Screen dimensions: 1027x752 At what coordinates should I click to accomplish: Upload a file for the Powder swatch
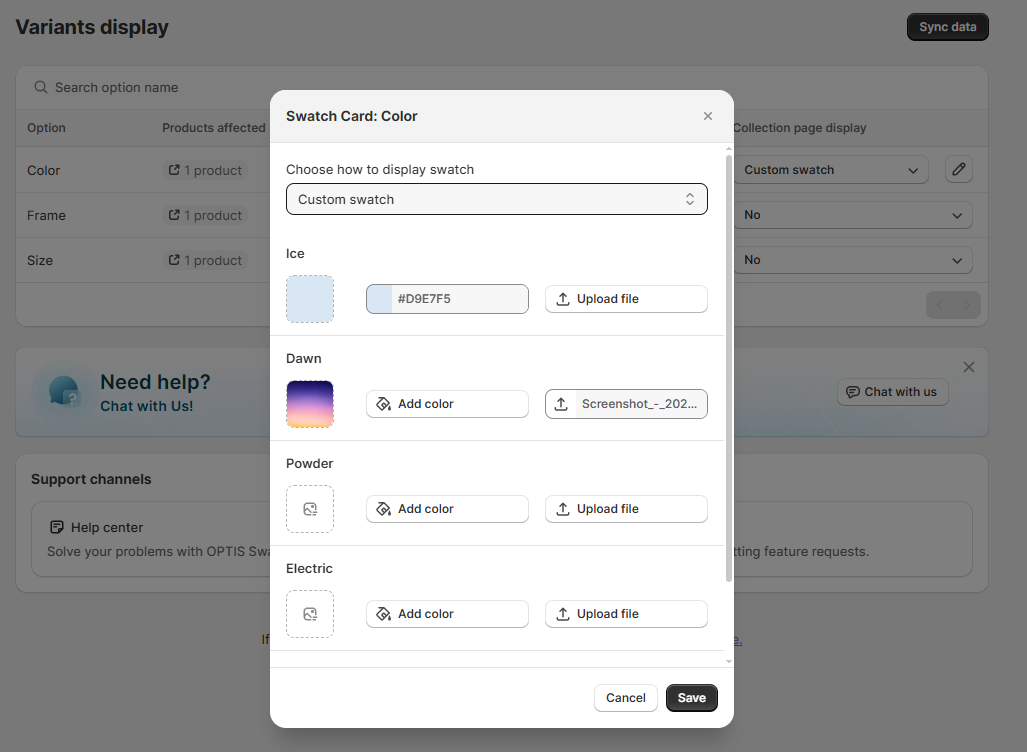626,509
